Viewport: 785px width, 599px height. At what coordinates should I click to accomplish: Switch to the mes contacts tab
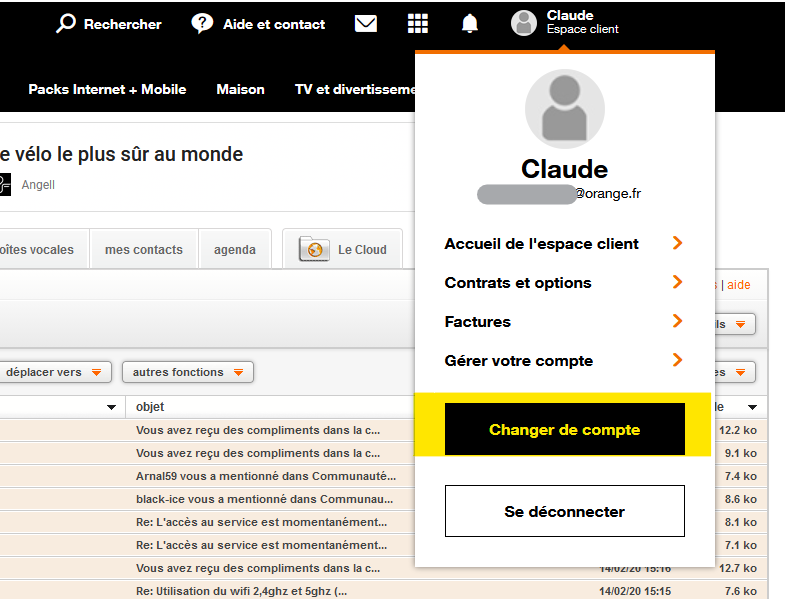(x=144, y=249)
